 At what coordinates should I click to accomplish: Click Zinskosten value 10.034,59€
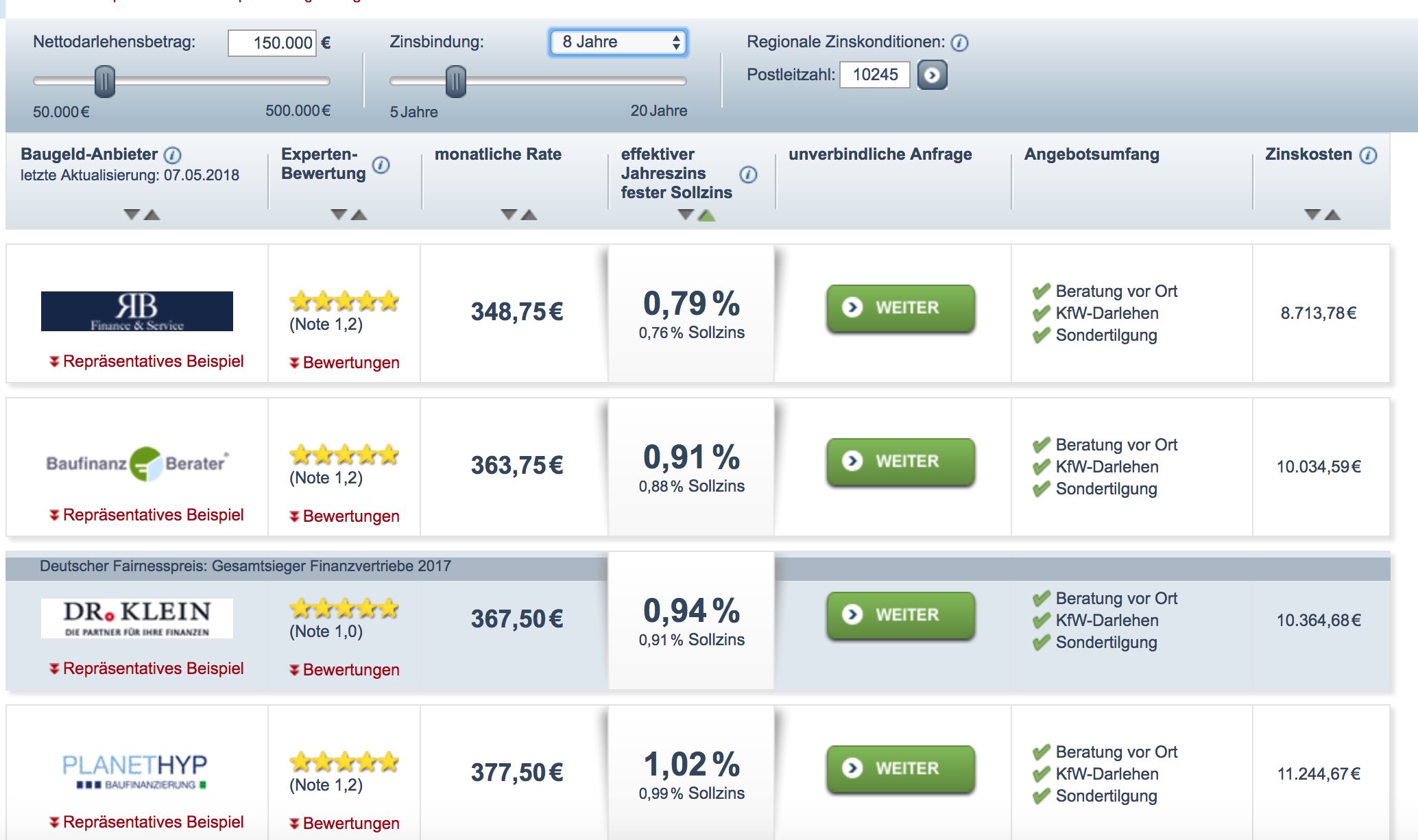pos(1319,467)
